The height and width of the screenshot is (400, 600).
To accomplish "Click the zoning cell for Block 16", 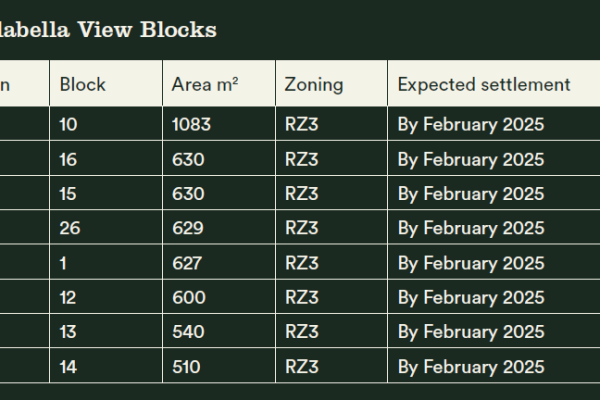I will [302, 159].
